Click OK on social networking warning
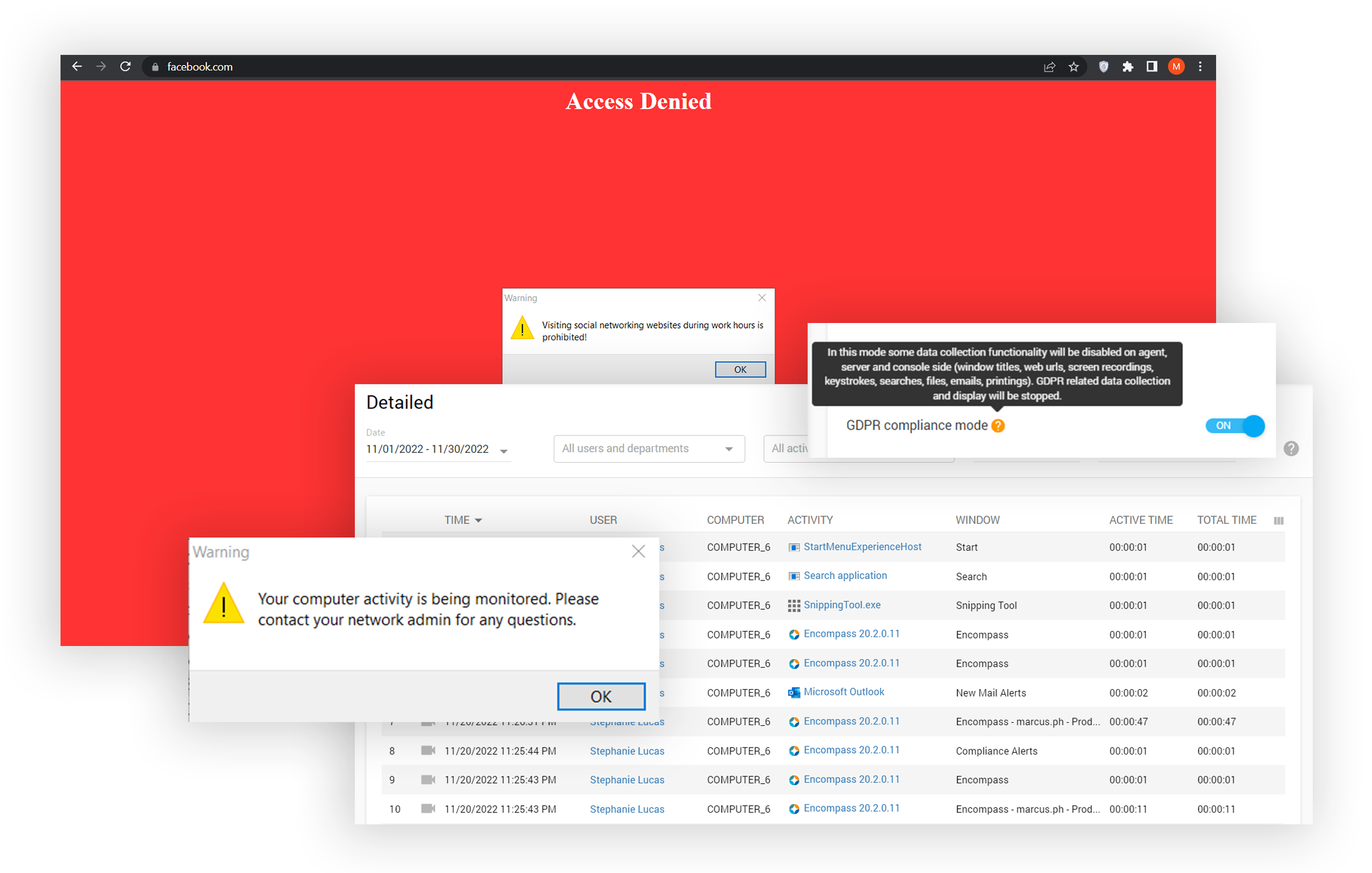The height and width of the screenshot is (873, 1372). pyautogui.click(x=740, y=369)
